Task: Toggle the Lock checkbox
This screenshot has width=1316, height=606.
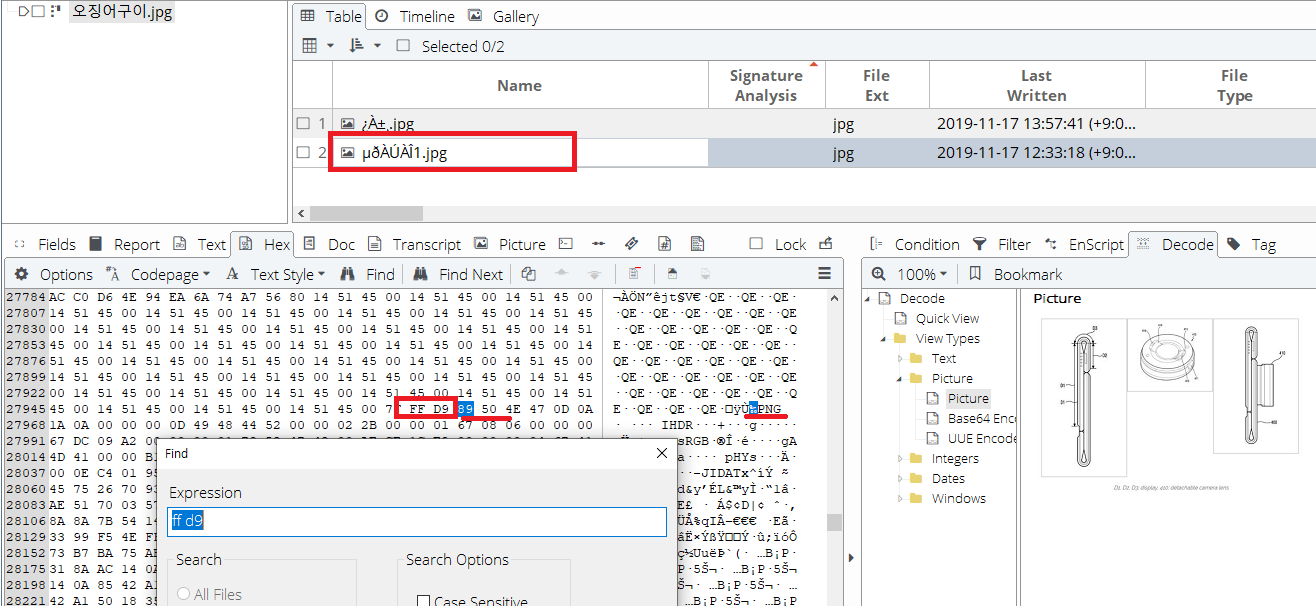Action: (x=756, y=244)
